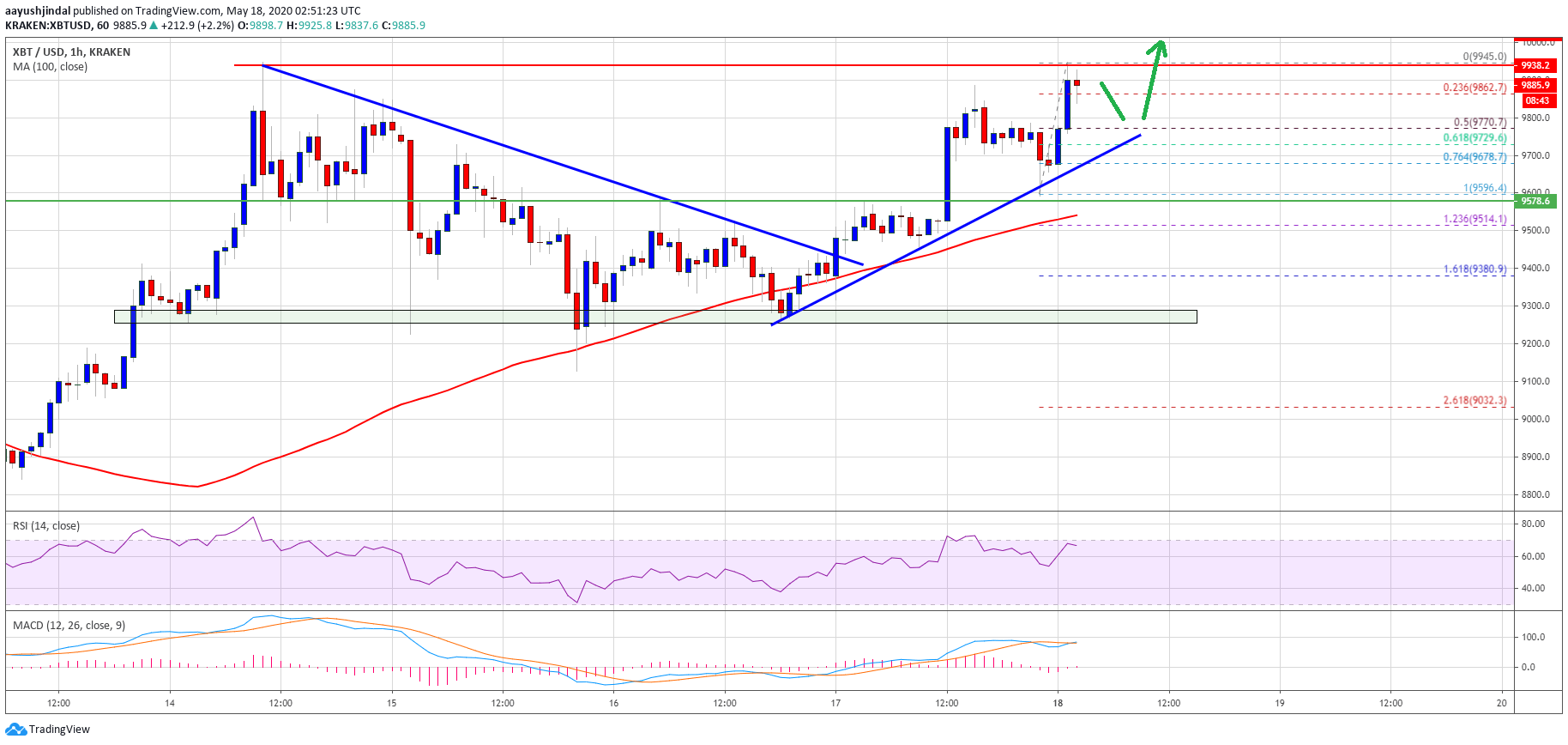The height and width of the screenshot is (745, 1568).
Task: Click the Fibonacci 0(9945.0) level label
Action: [x=1484, y=57]
